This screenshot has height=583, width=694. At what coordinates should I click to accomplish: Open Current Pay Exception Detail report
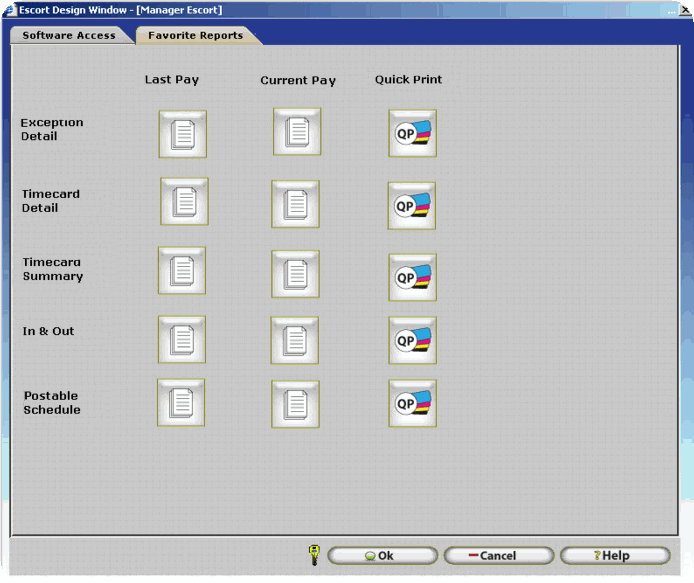pyautogui.click(x=297, y=132)
